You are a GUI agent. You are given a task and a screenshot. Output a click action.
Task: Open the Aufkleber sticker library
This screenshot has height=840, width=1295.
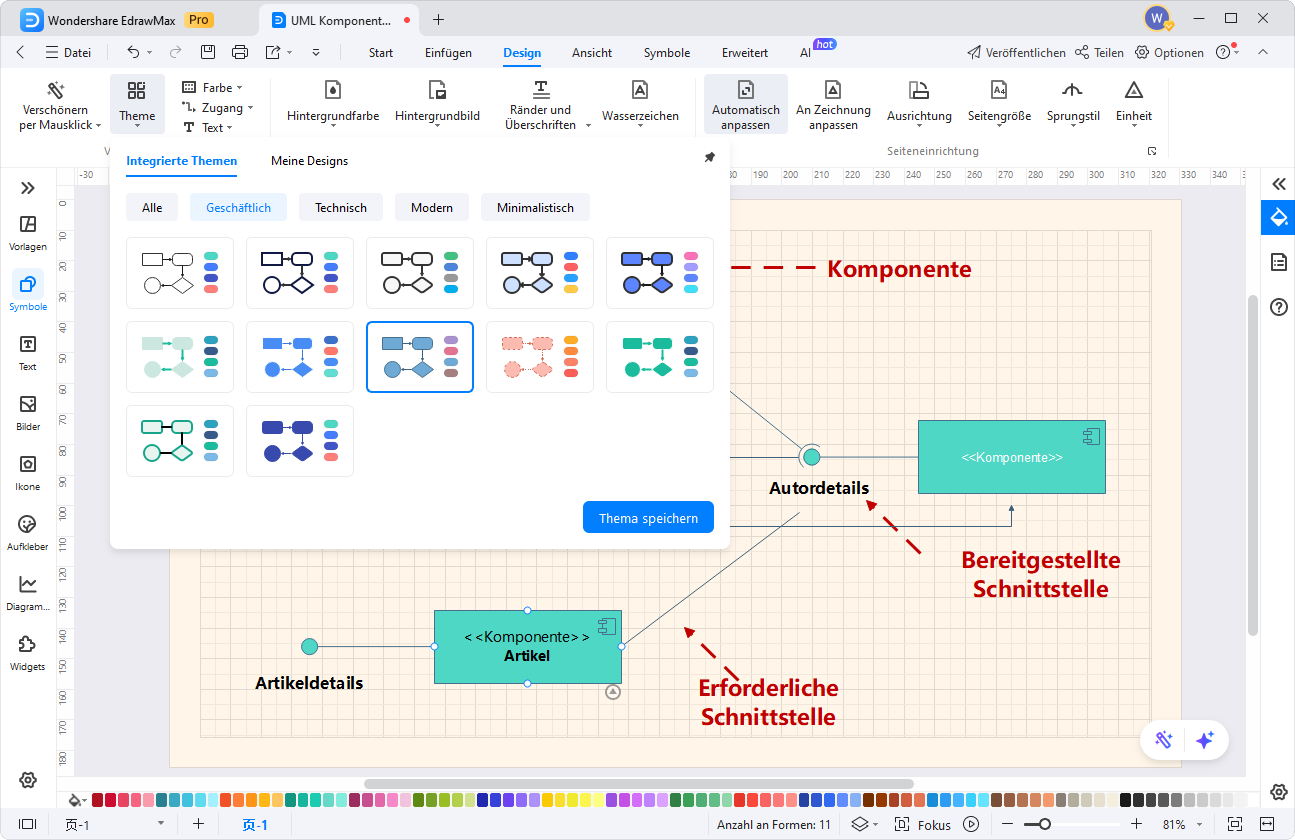27,530
